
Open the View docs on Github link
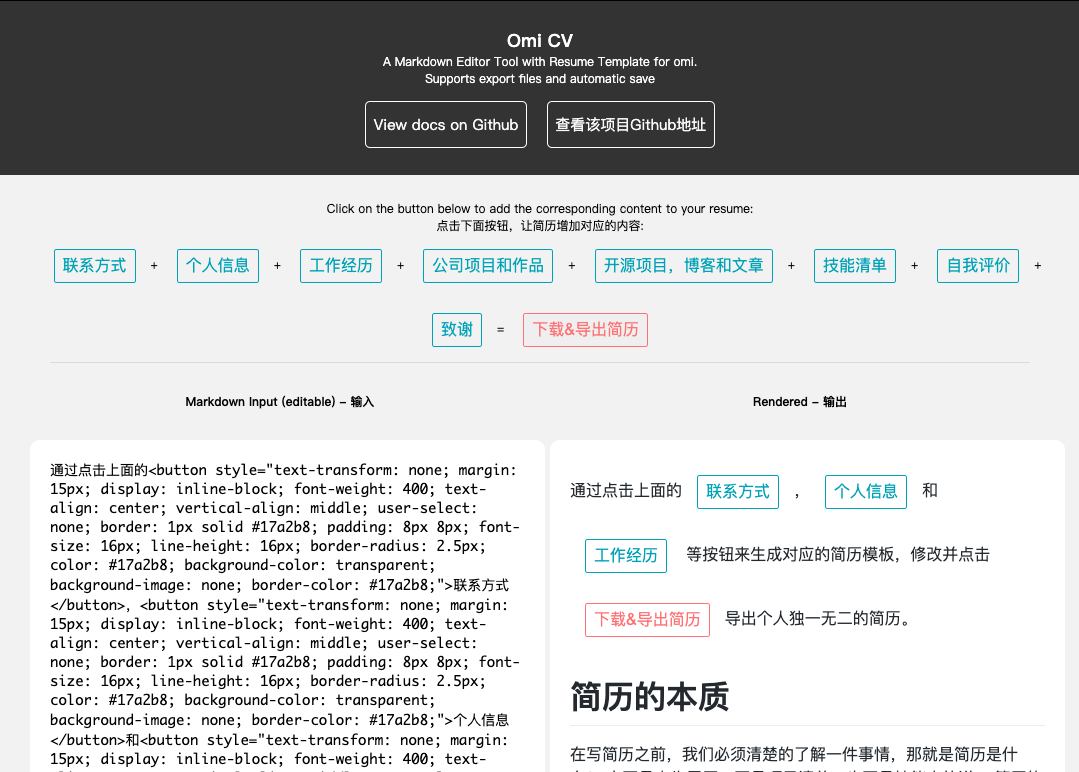[446, 125]
